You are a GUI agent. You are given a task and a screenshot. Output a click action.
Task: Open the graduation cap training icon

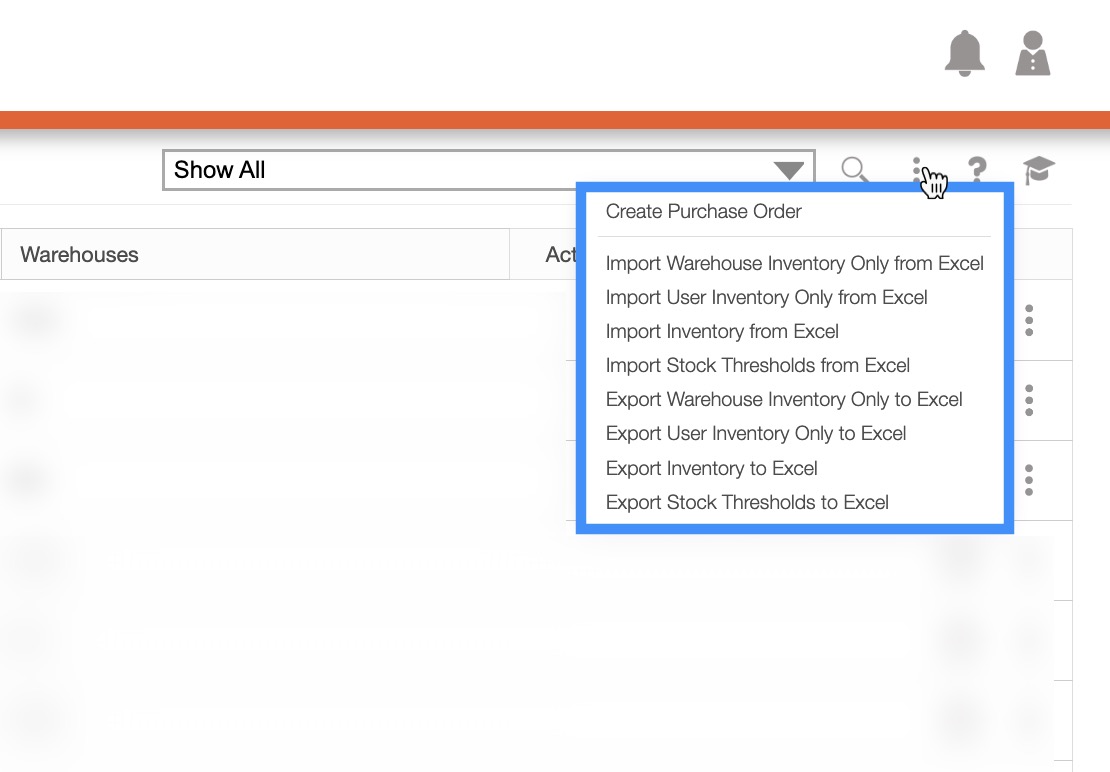point(1039,170)
